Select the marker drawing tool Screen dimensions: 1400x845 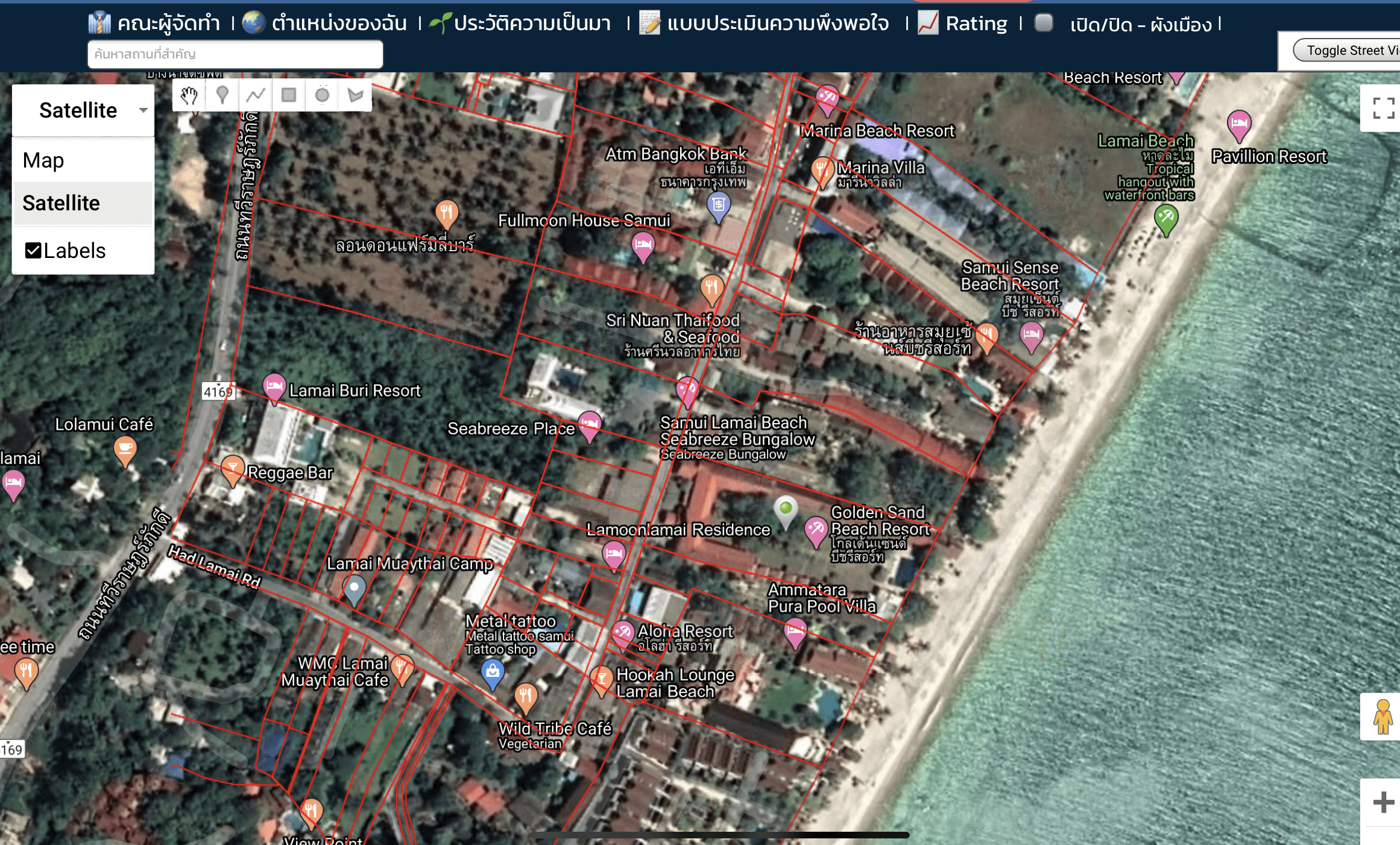(x=222, y=95)
